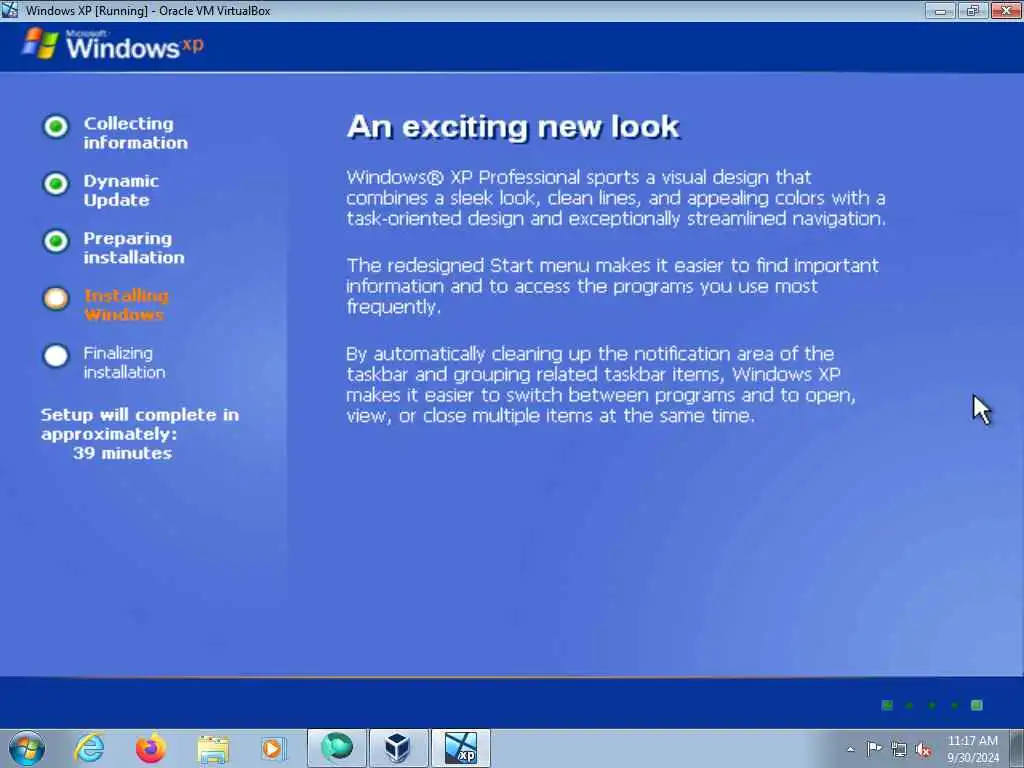1024x768 pixels.
Task: Click the Windows XP logo in the header
Action: pyautogui.click(x=112, y=44)
